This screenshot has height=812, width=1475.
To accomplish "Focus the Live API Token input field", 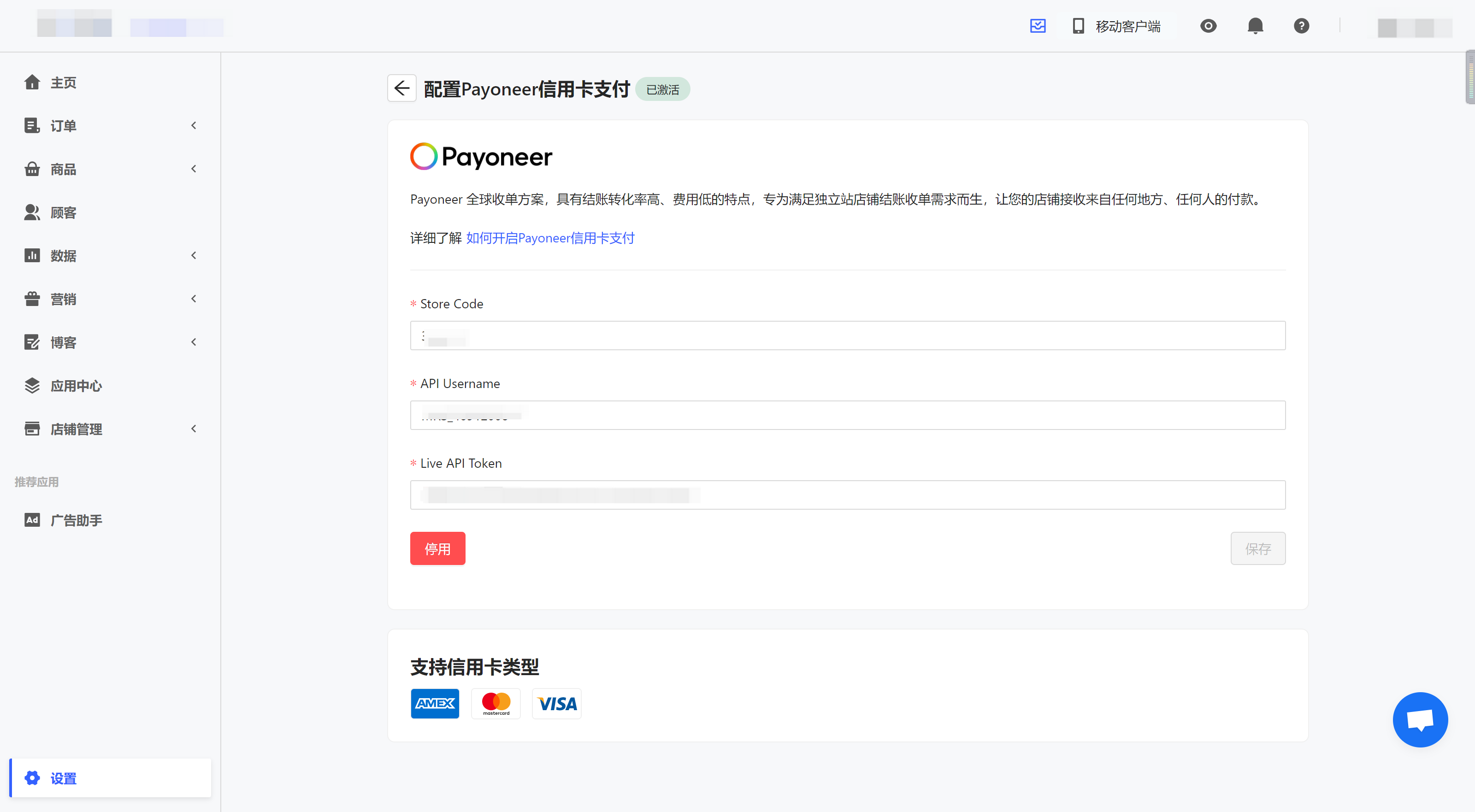I will coord(848,495).
